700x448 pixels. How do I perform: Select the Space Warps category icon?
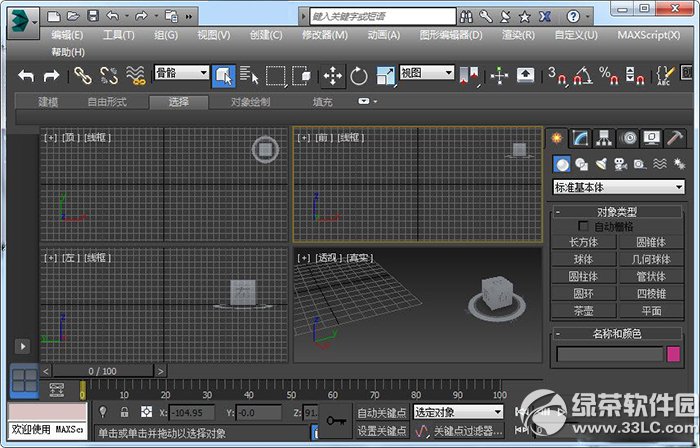660,164
